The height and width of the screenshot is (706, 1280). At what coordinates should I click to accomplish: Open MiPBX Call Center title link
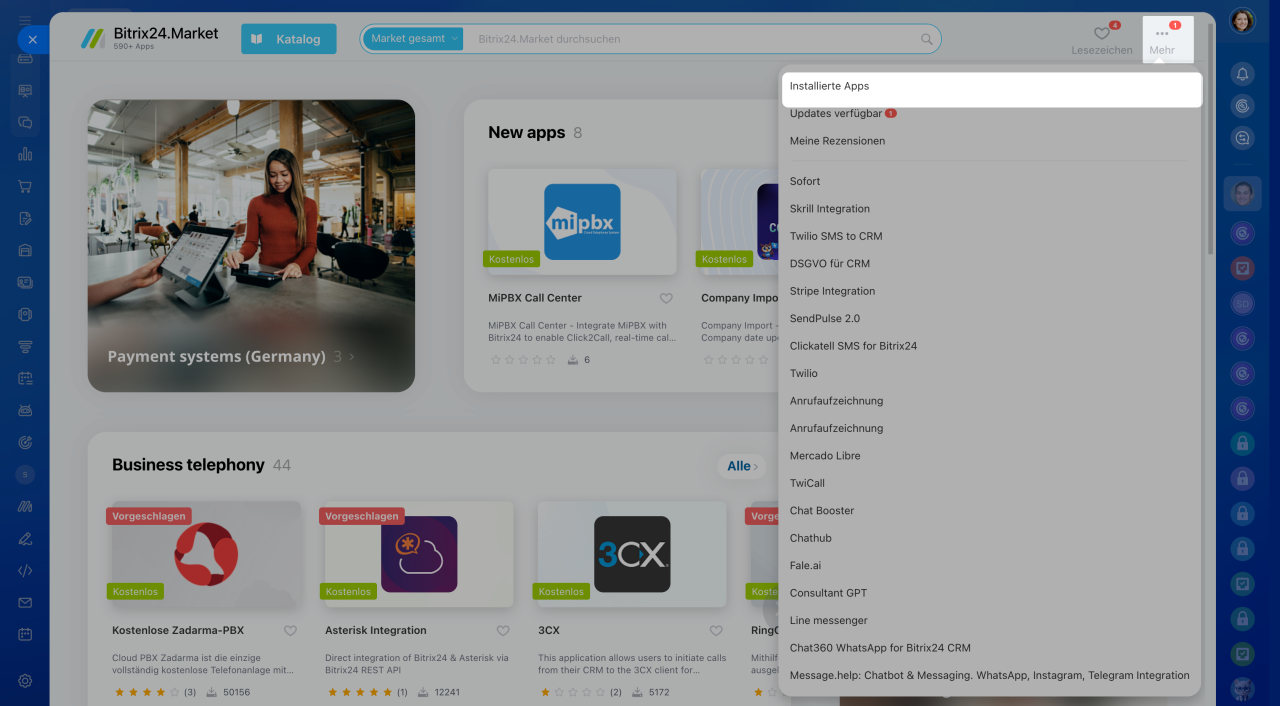click(535, 298)
